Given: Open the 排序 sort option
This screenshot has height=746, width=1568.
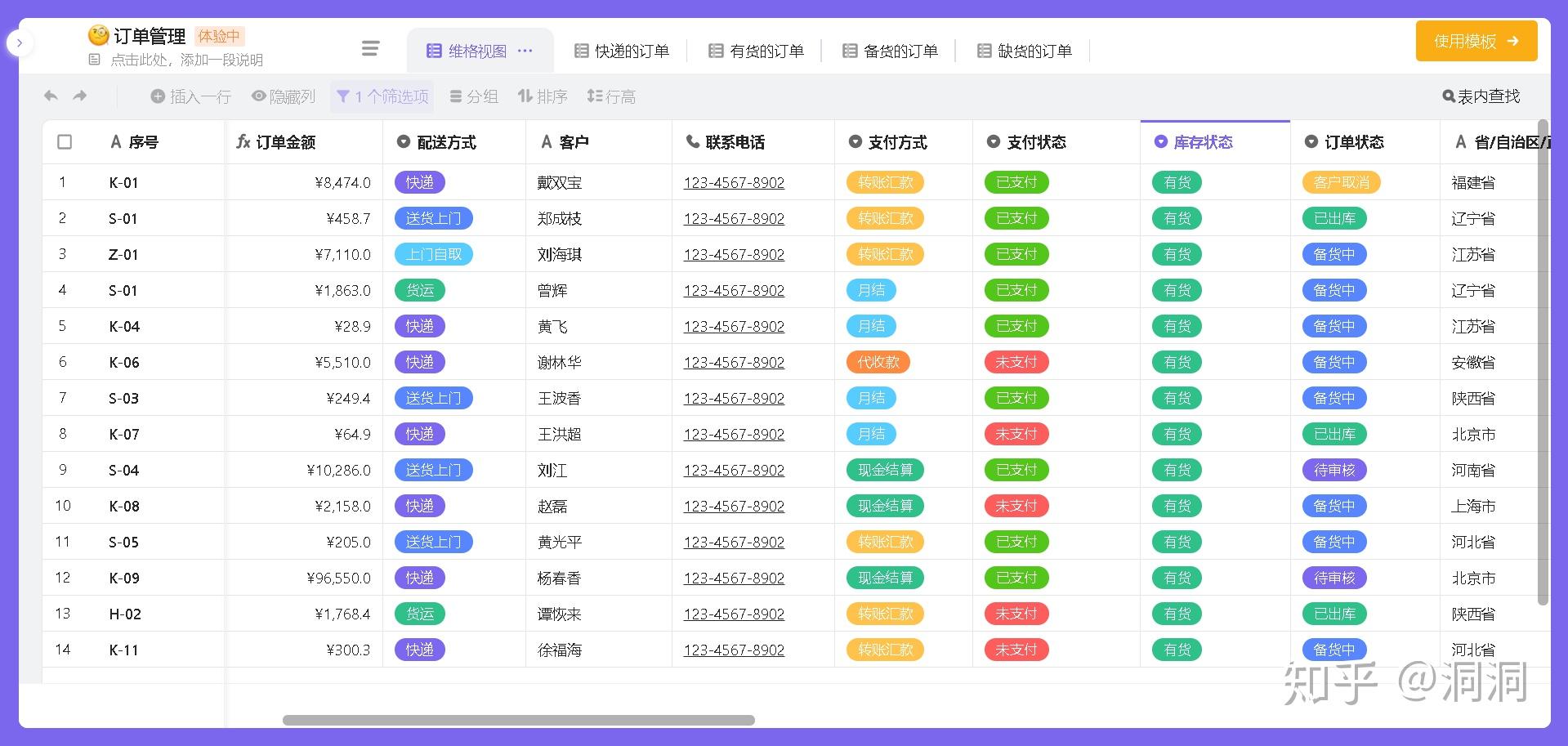Looking at the screenshot, I should point(543,96).
